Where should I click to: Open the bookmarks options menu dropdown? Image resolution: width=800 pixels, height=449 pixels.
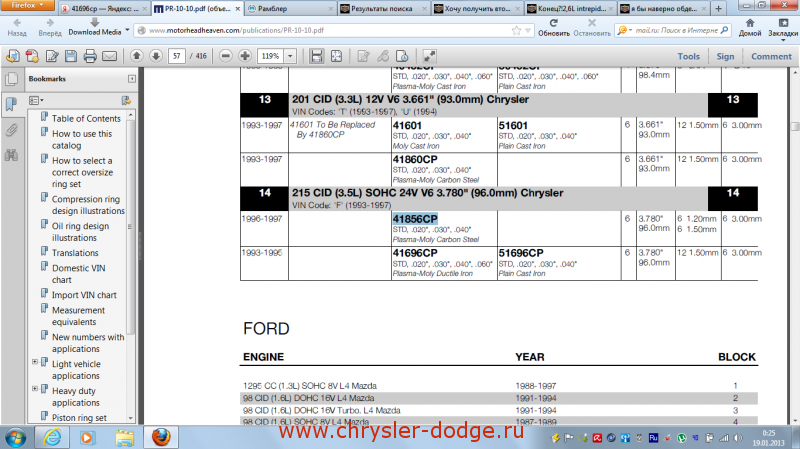tap(36, 101)
